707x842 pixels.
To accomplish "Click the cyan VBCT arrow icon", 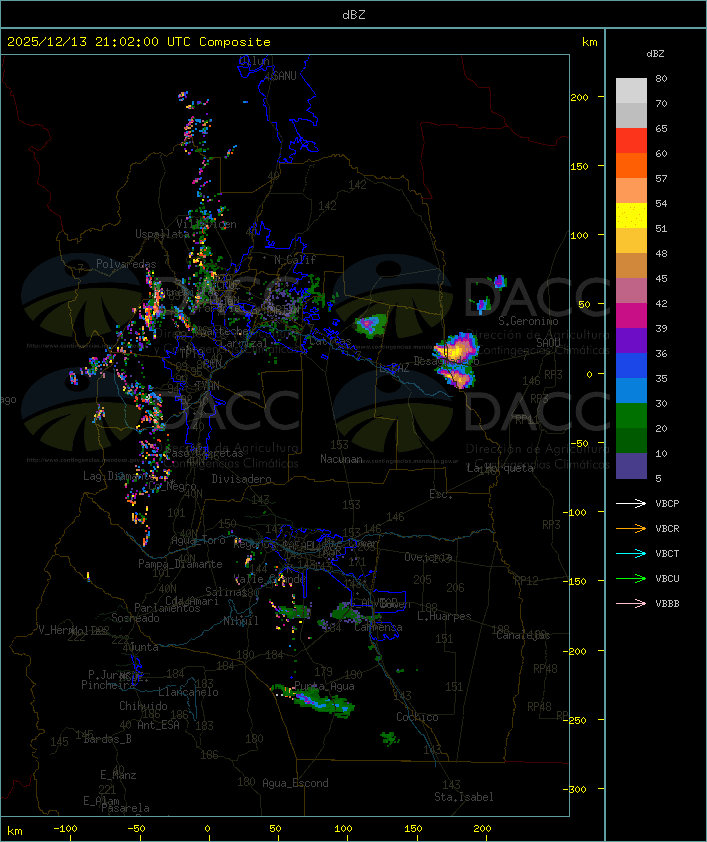I will pyautogui.click(x=631, y=553).
